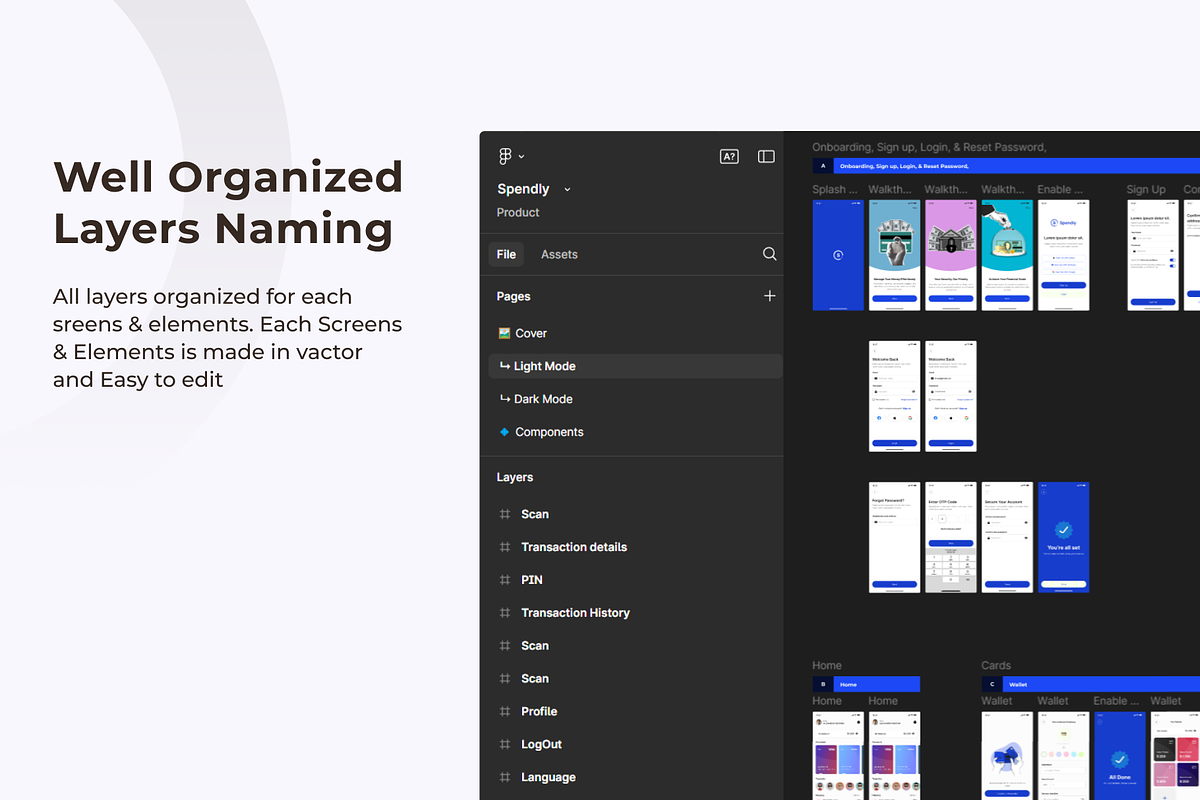The height and width of the screenshot is (800, 1200).
Task: Click the Sign Up frame label
Action: click(1146, 189)
